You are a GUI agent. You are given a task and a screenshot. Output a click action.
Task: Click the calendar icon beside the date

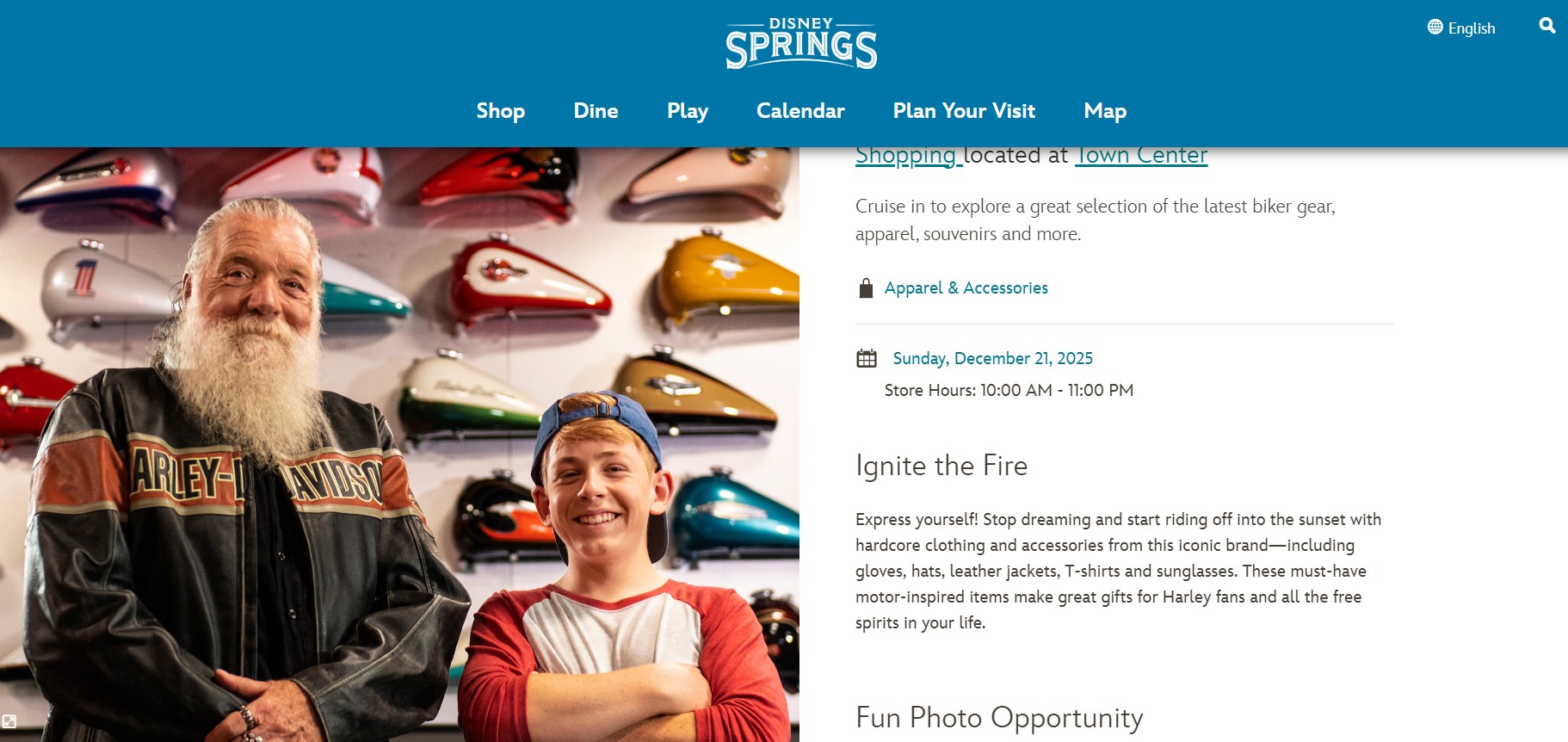[x=867, y=358]
